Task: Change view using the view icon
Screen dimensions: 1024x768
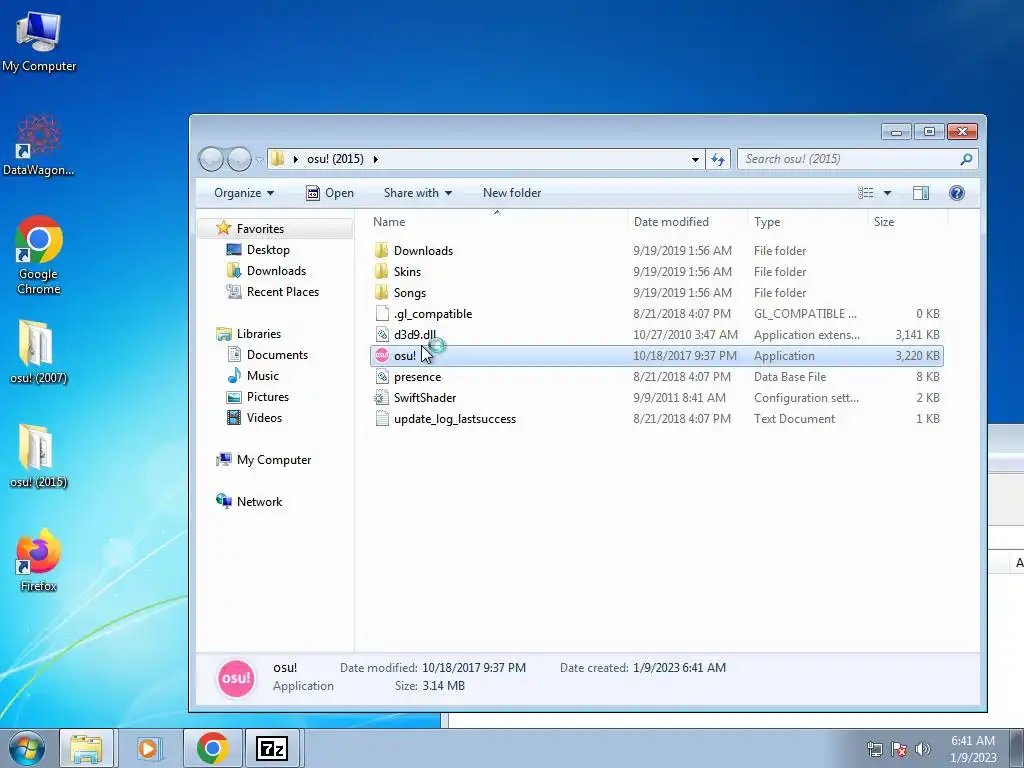Action: pyautogui.click(x=865, y=193)
